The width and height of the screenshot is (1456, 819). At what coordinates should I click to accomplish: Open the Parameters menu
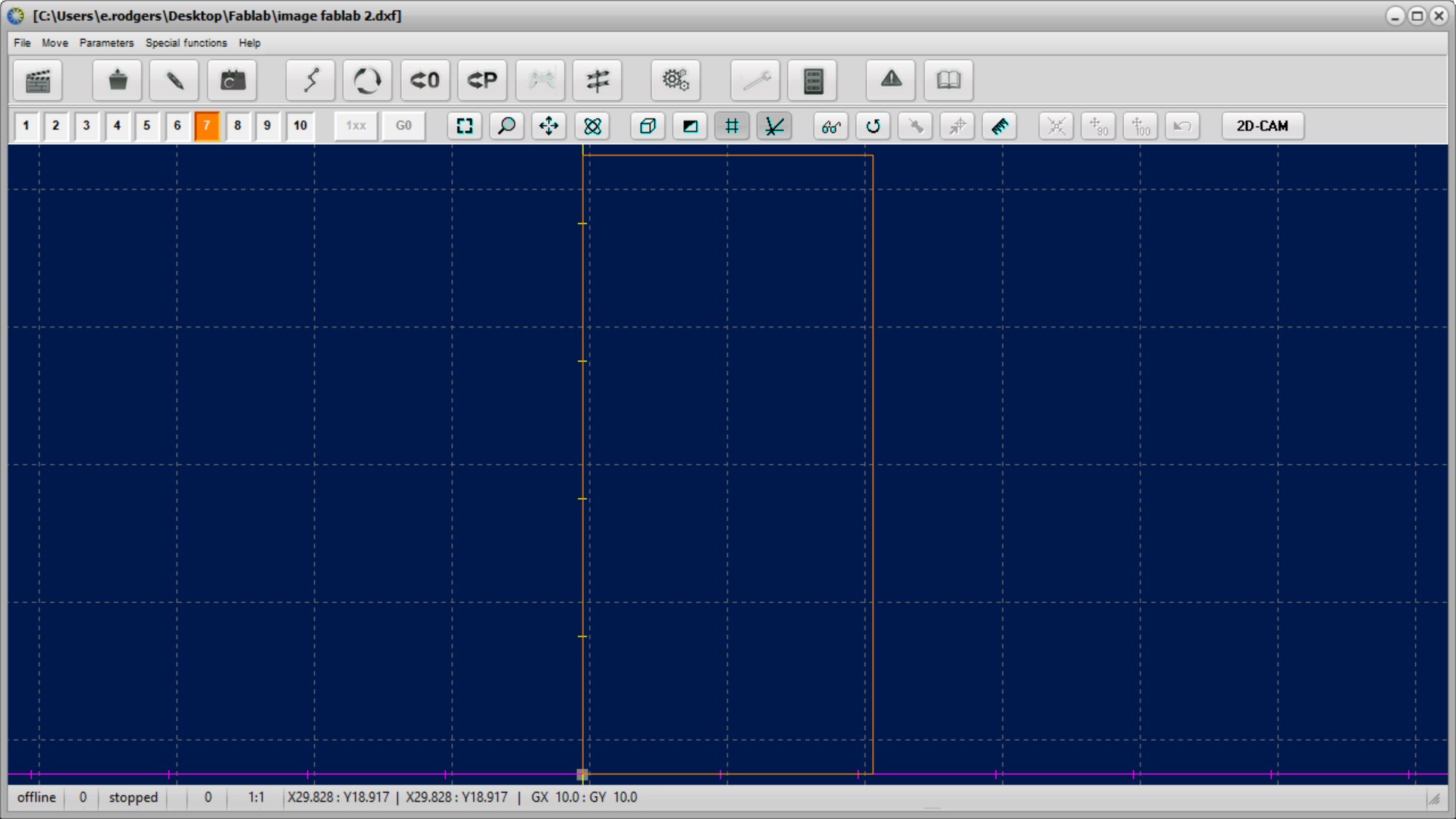tap(106, 43)
